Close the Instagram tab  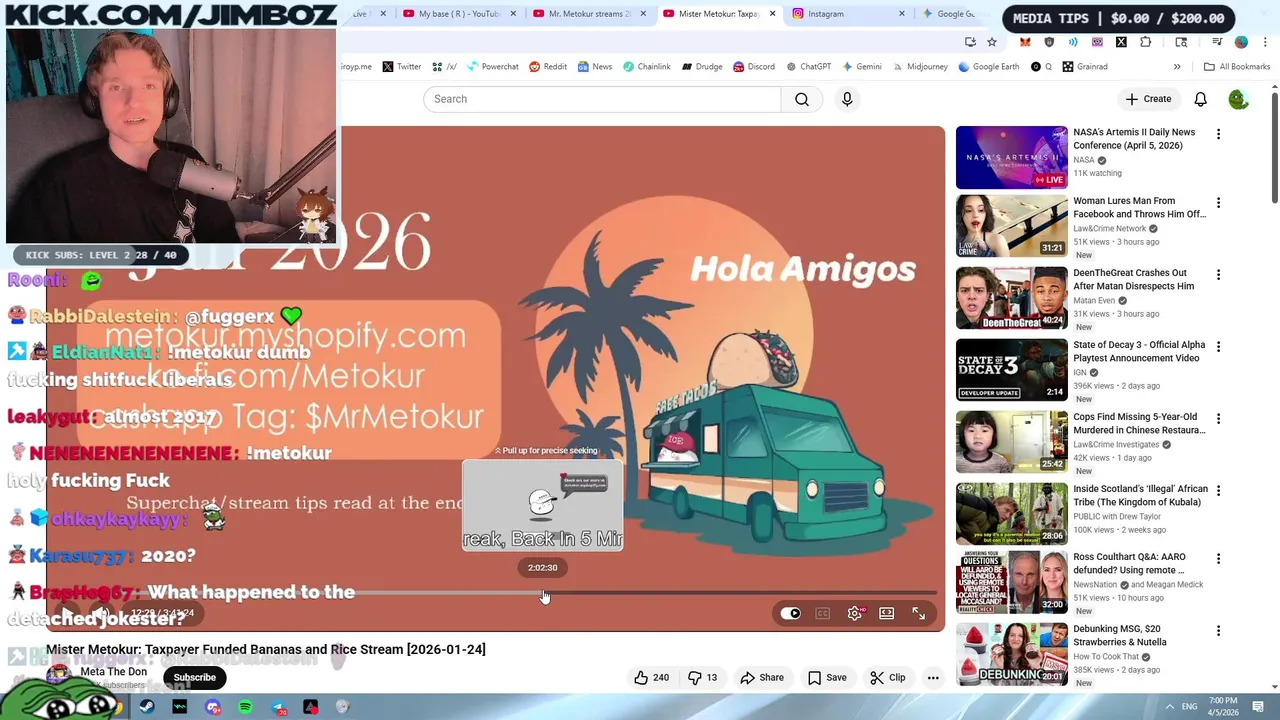coord(901,14)
